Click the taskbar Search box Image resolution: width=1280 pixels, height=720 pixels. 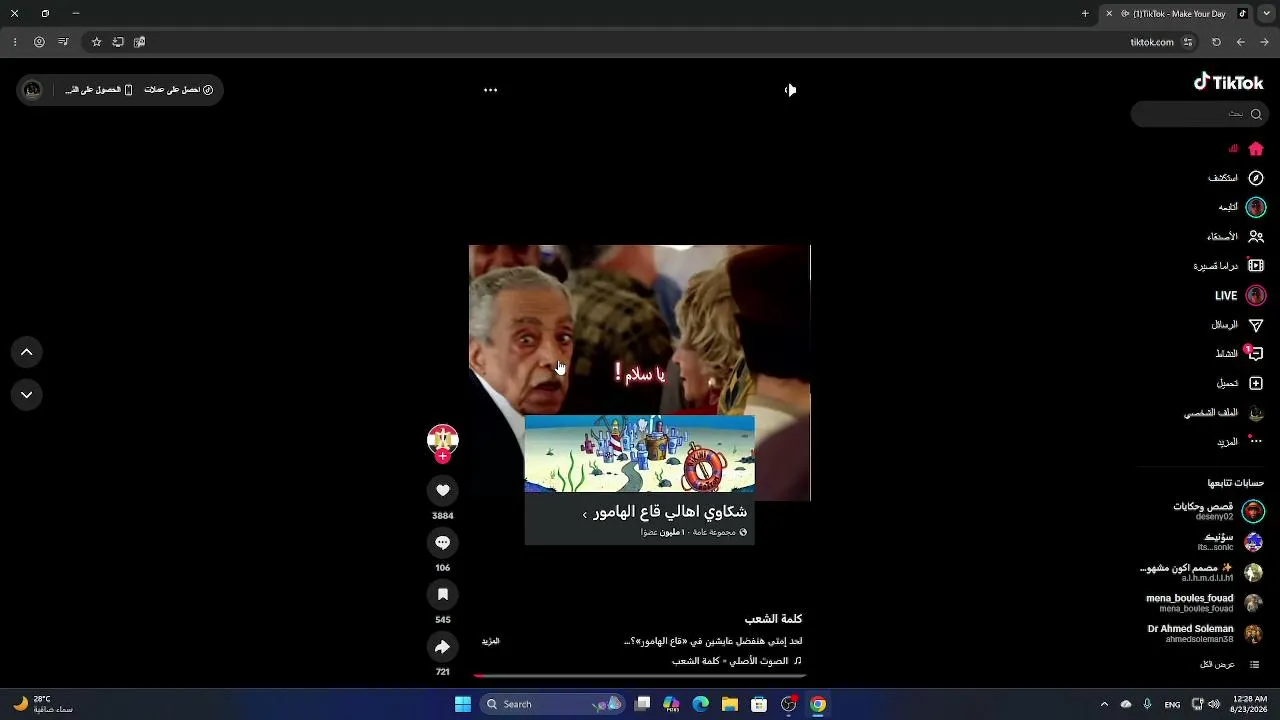tap(552, 704)
